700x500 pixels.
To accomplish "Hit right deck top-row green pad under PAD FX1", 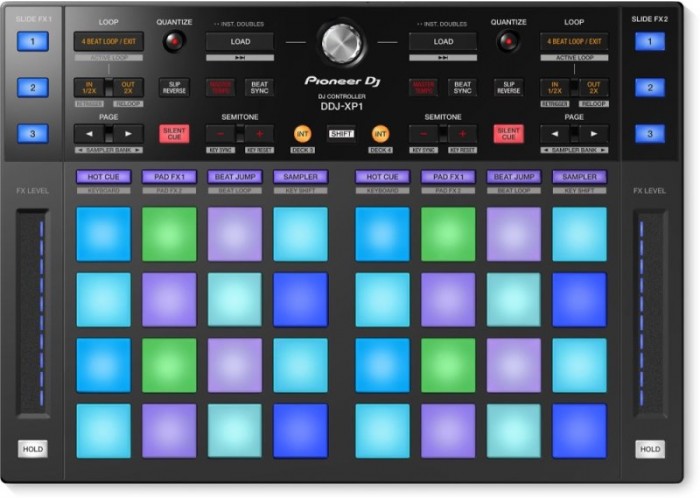I will [x=448, y=234].
